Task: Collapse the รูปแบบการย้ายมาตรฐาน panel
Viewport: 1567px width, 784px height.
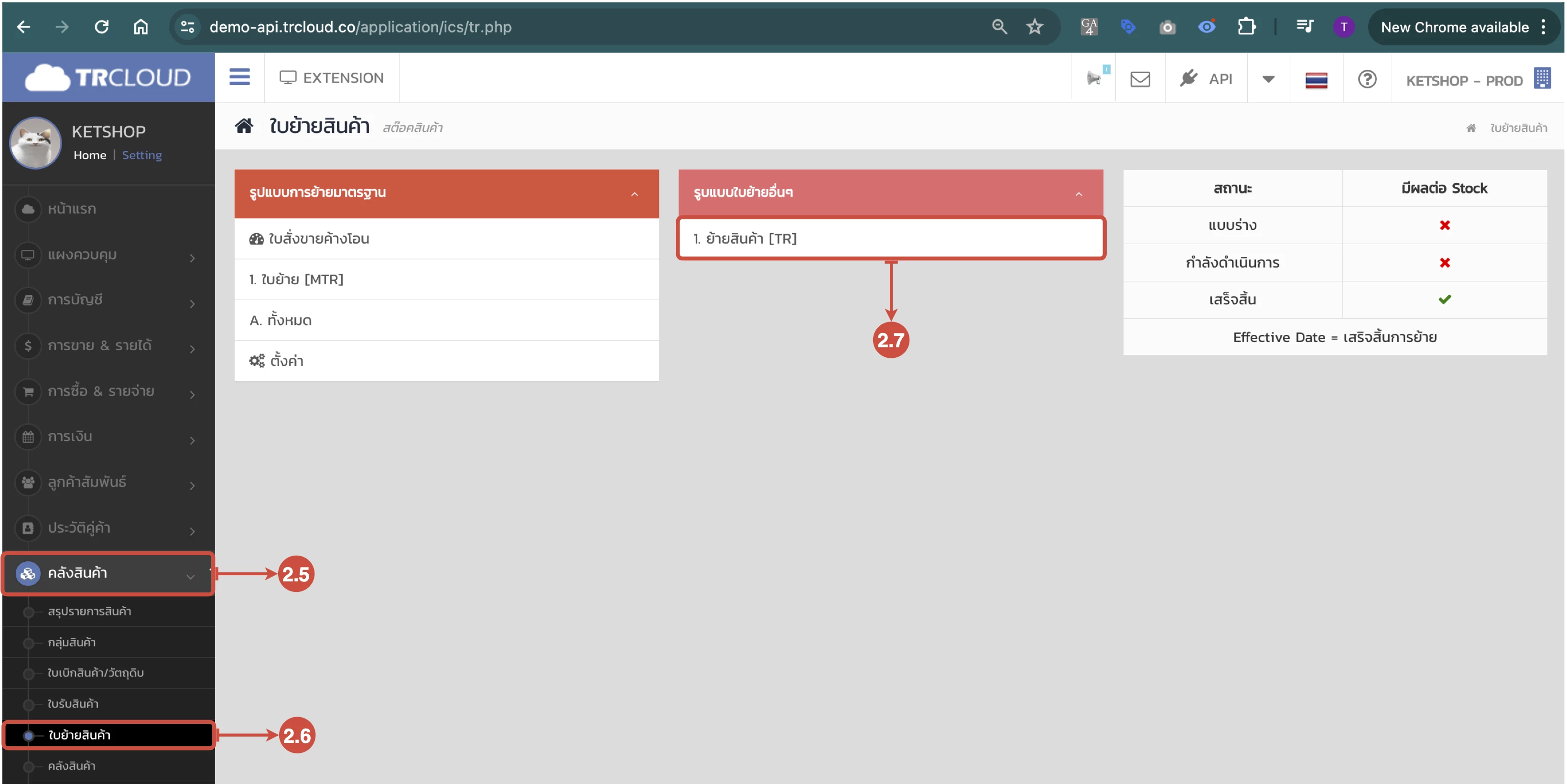Action: pyautogui.click(x=634, y=193)
